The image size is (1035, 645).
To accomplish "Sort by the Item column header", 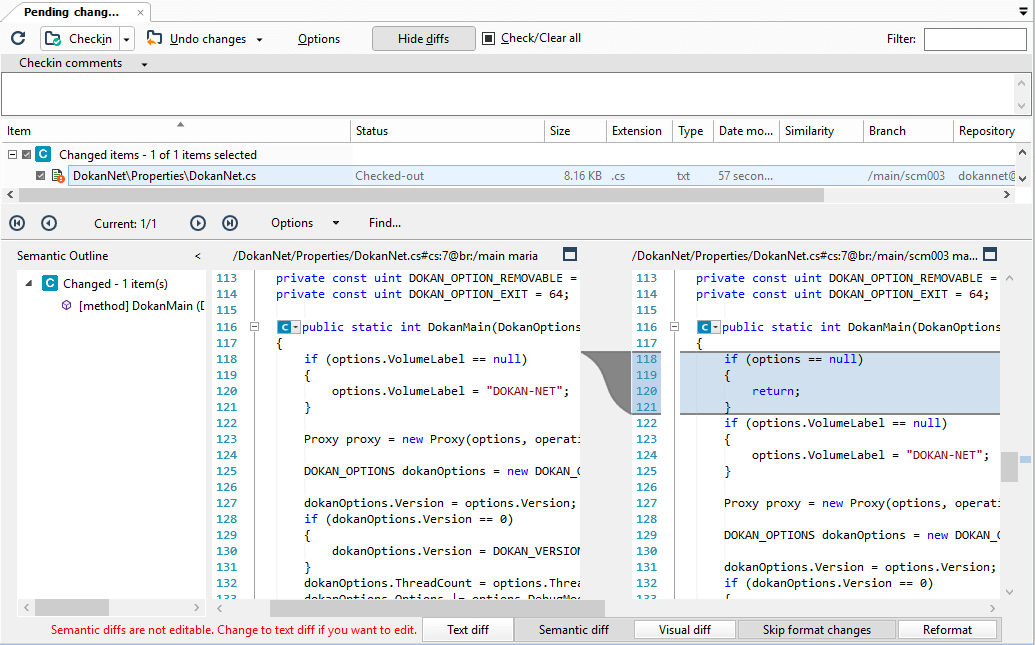I will click(176, 131).
